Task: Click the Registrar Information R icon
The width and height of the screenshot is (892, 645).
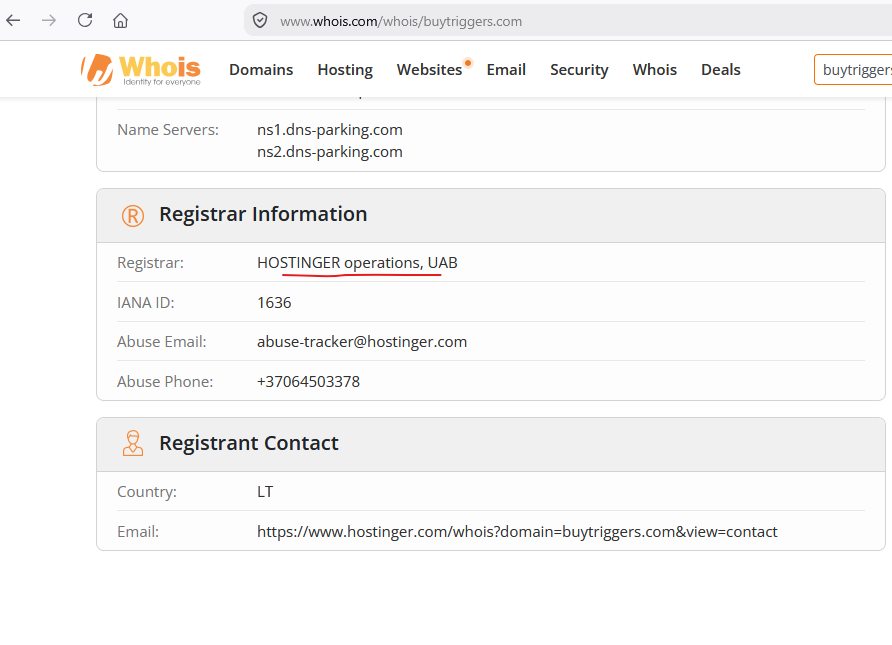Action: pyautogui.click(x=133, y=216)
